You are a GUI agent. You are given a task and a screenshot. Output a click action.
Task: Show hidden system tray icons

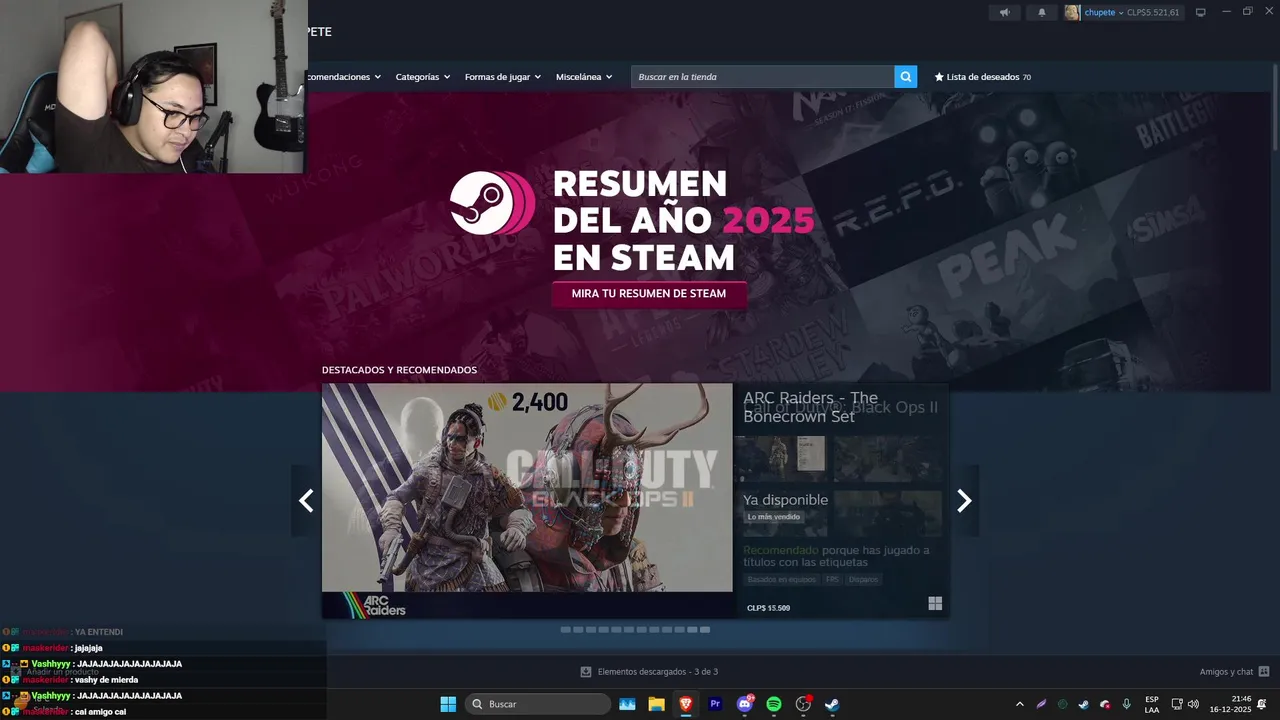[x=1019, y=704]
